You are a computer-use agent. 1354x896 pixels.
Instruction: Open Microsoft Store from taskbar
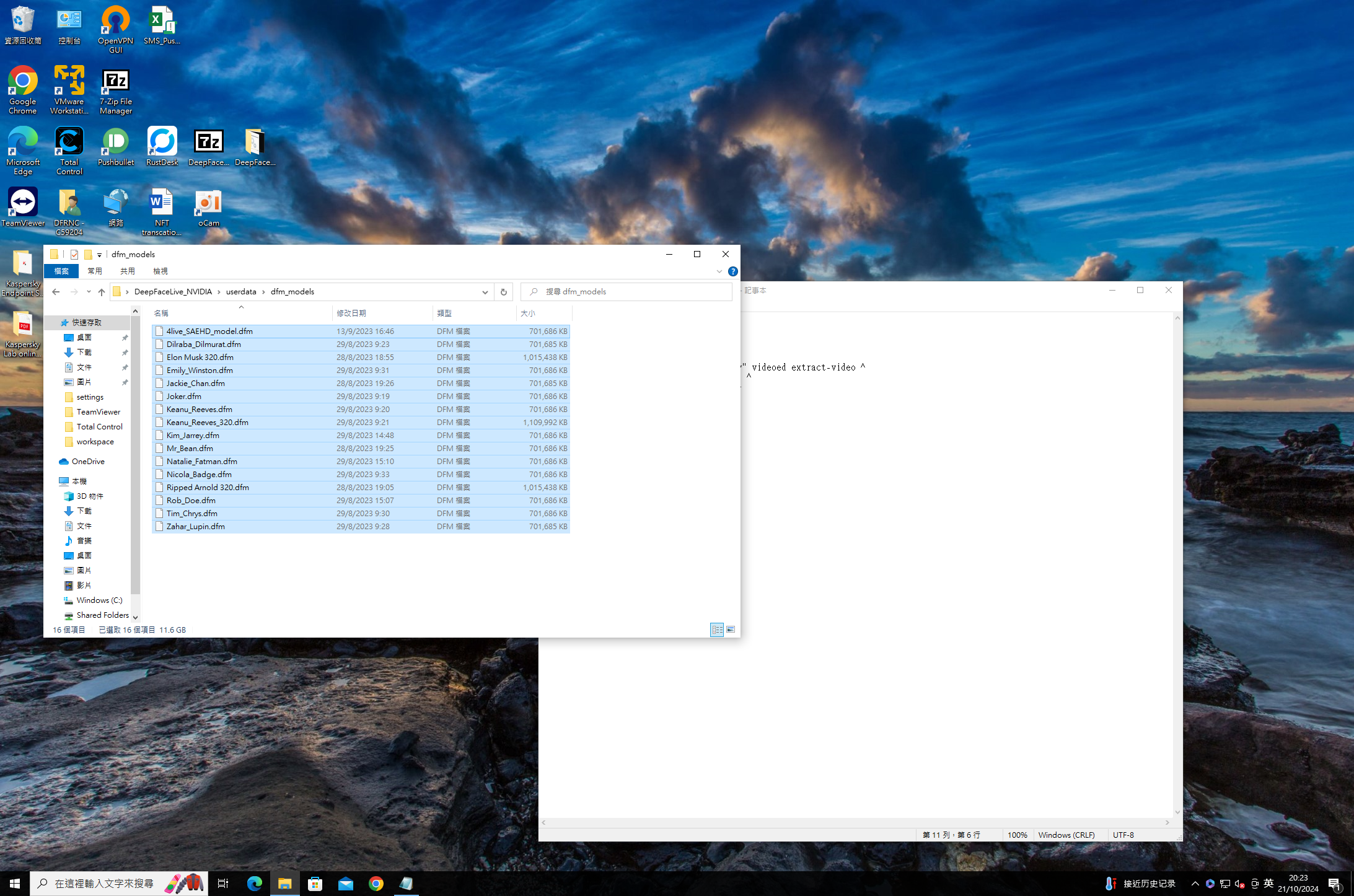point(315,884)
